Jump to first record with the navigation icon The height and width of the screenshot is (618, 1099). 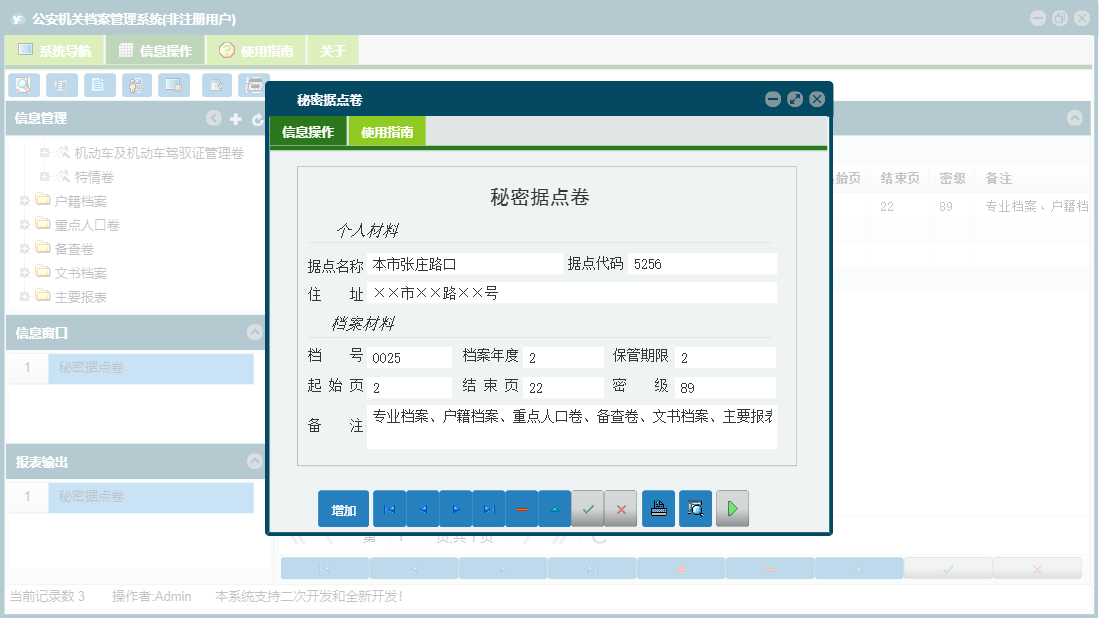tap(390, 508)
